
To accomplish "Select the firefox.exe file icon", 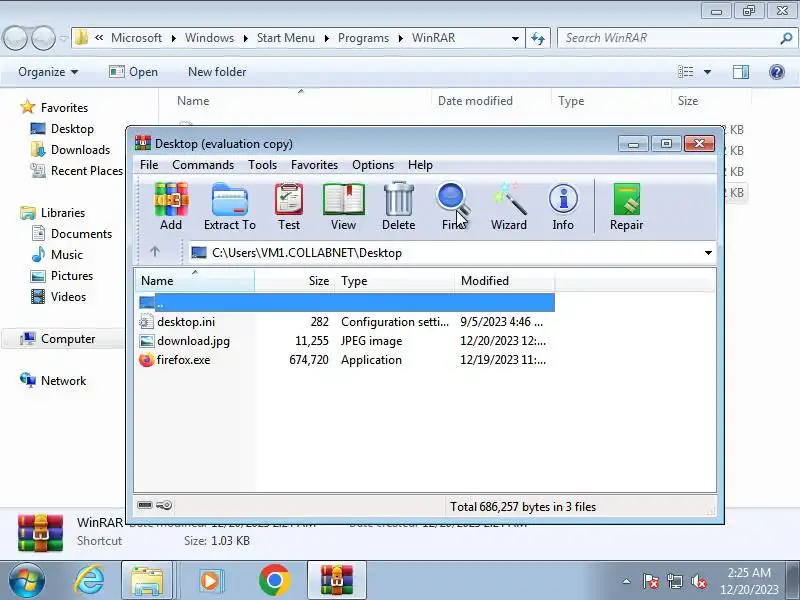I will 146,360.
